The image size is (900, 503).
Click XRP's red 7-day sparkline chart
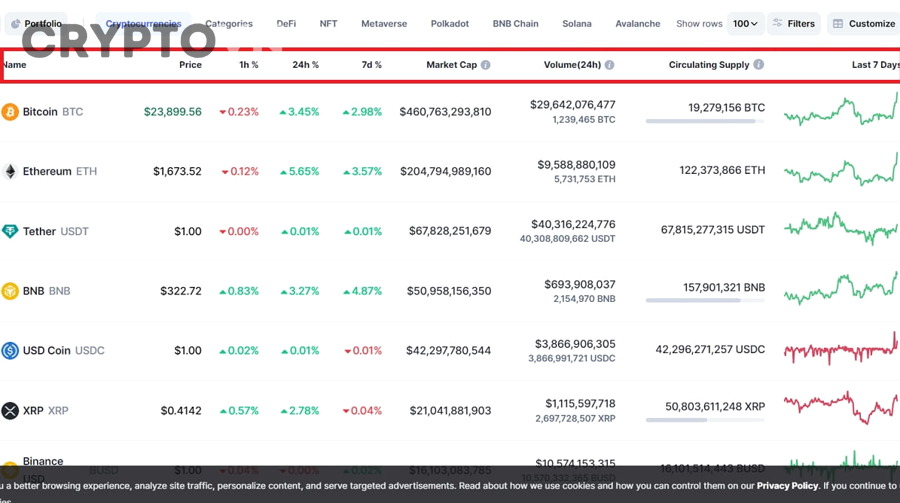coord(841,408)
